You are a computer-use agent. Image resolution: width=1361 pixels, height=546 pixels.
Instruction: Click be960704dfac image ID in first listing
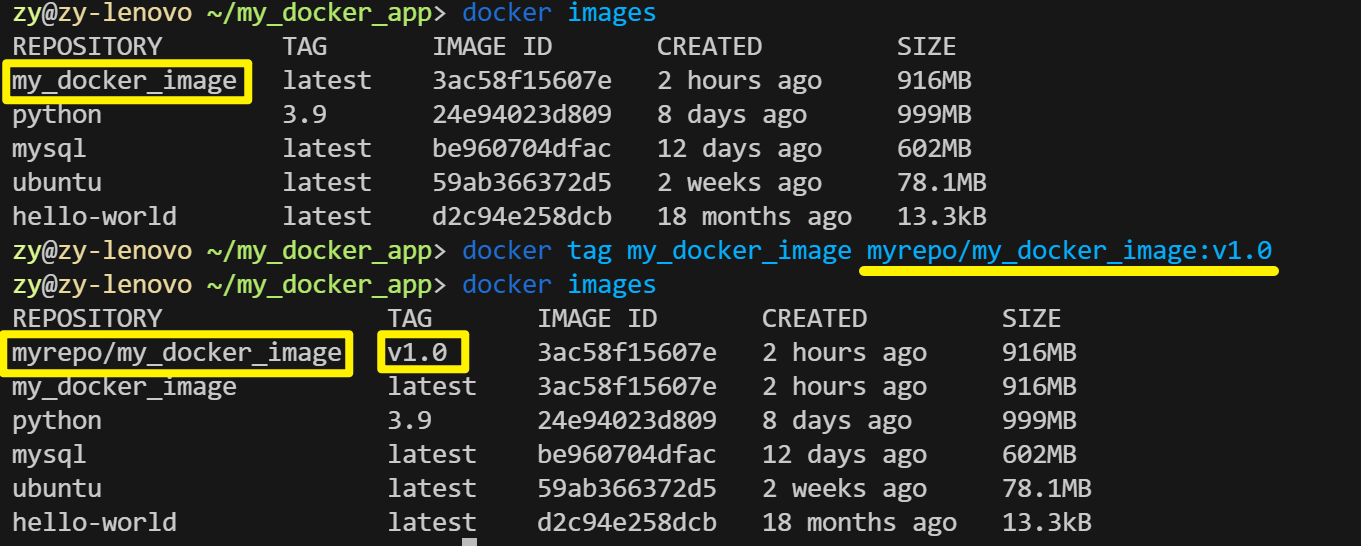coord(522,149)
